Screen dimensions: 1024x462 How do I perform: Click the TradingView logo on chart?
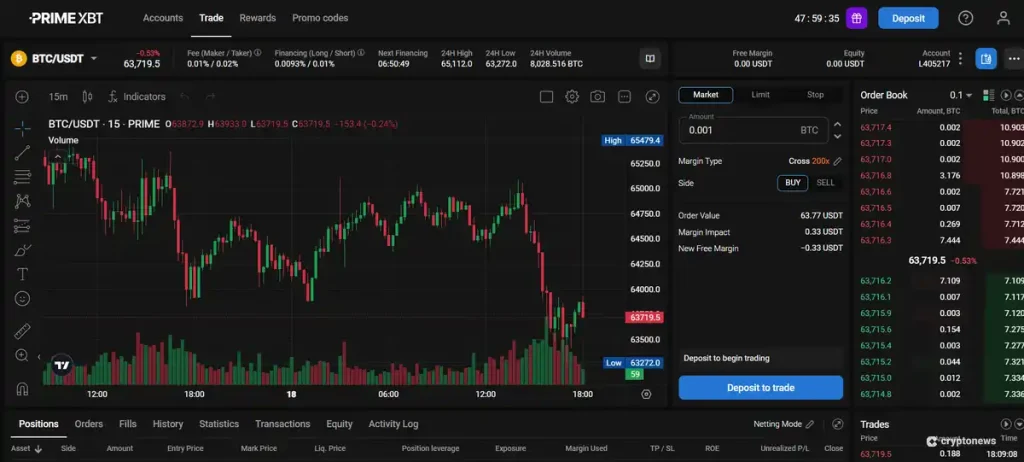coord(62,365)
